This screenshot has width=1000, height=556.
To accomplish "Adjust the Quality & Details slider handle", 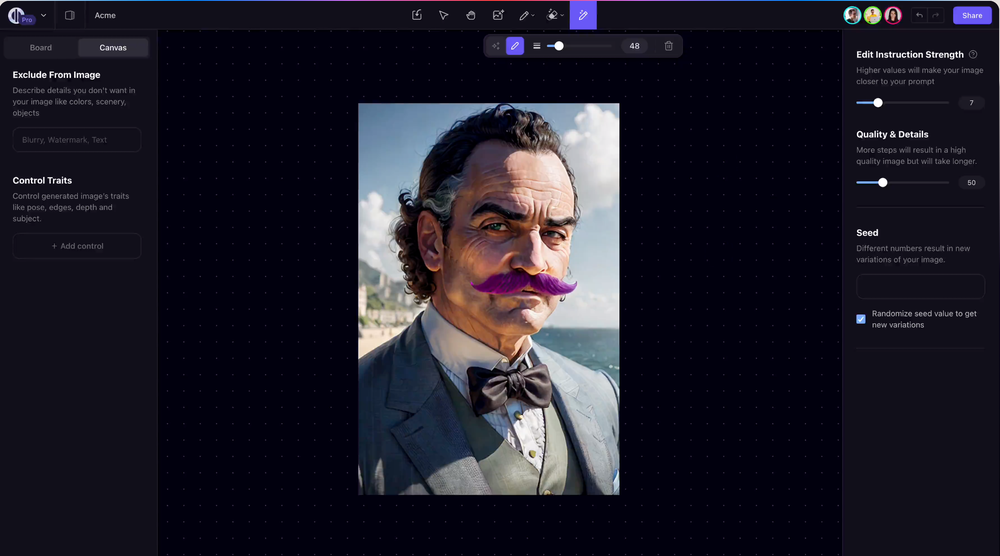I will click(x=883, y=182).
